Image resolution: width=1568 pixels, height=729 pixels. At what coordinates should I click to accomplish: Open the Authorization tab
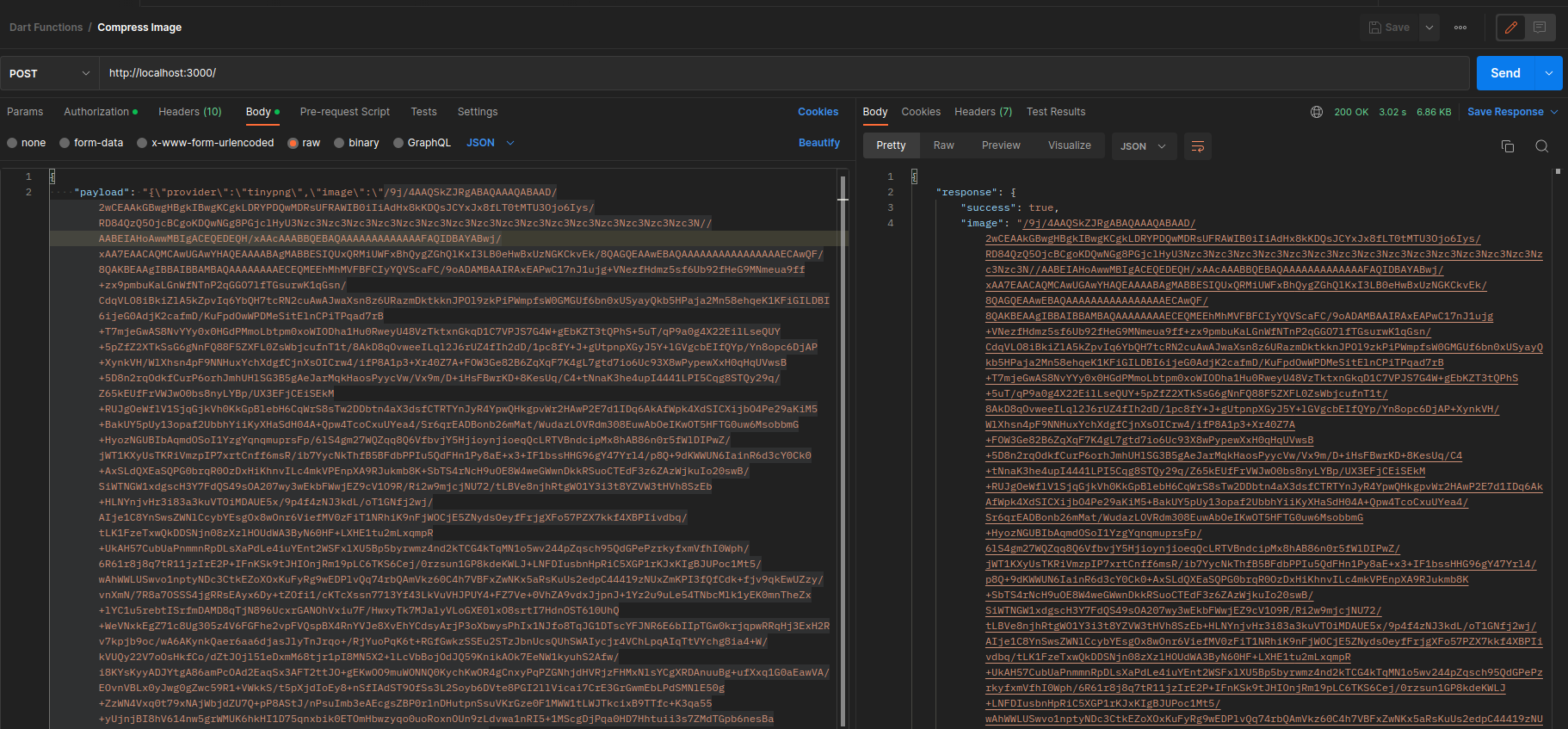[x=101, y=112]
